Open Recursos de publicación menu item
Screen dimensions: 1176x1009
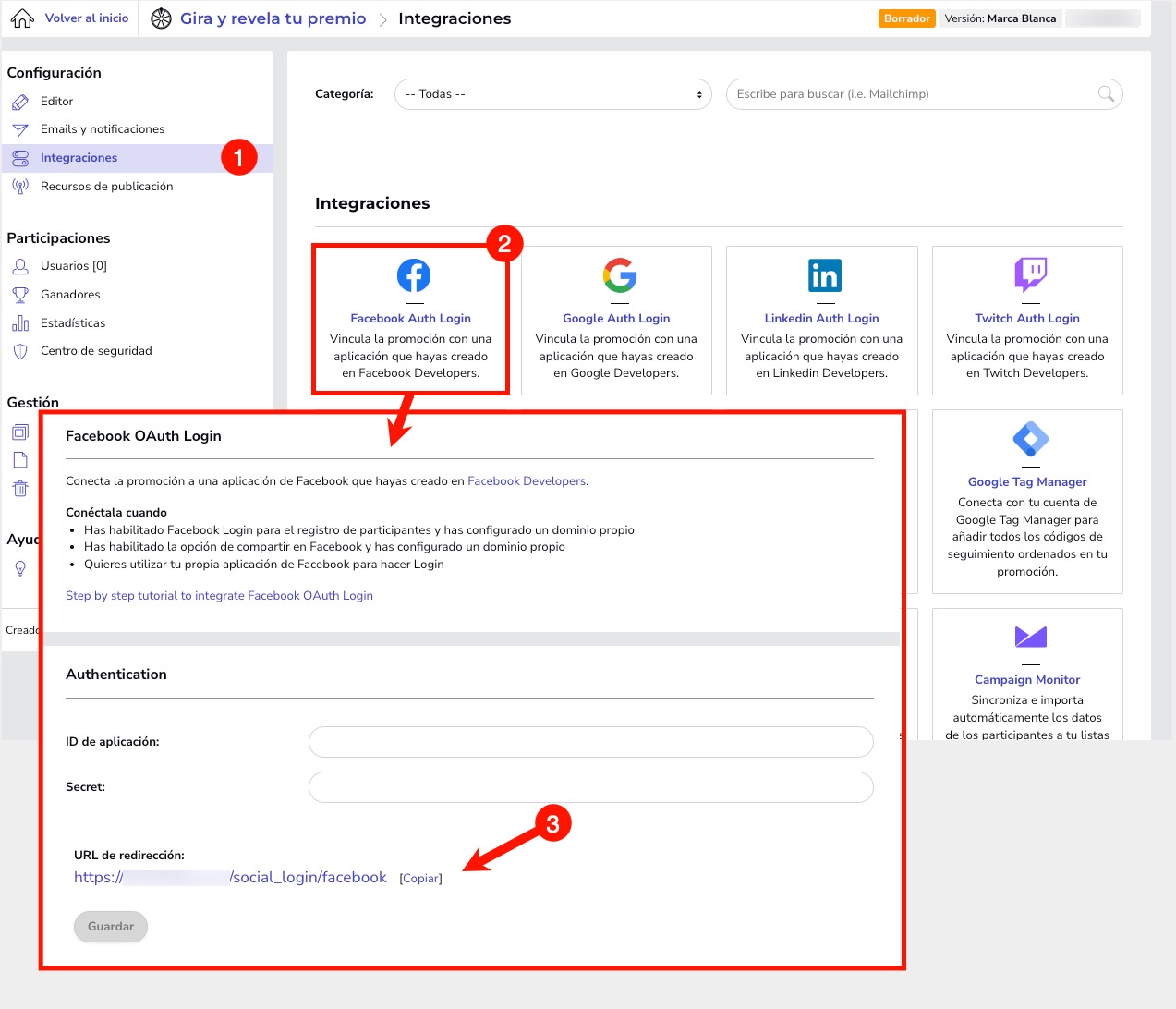pyautogui.click(x=107, y=187)
